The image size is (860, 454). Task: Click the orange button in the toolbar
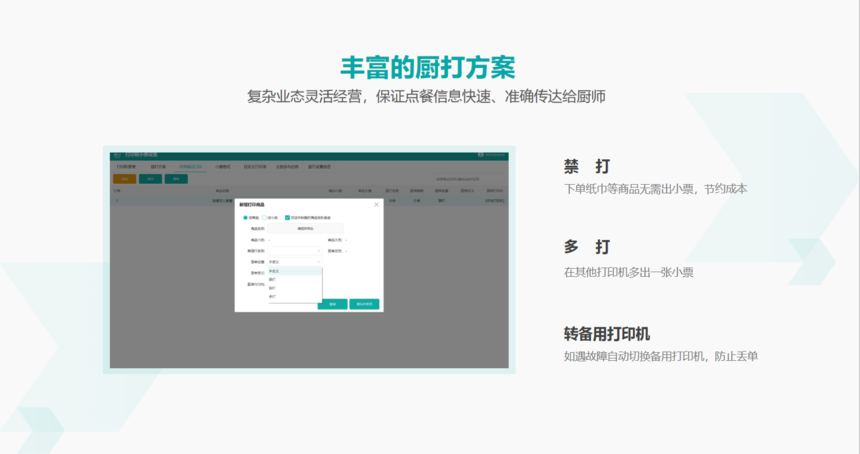(125, 179)
